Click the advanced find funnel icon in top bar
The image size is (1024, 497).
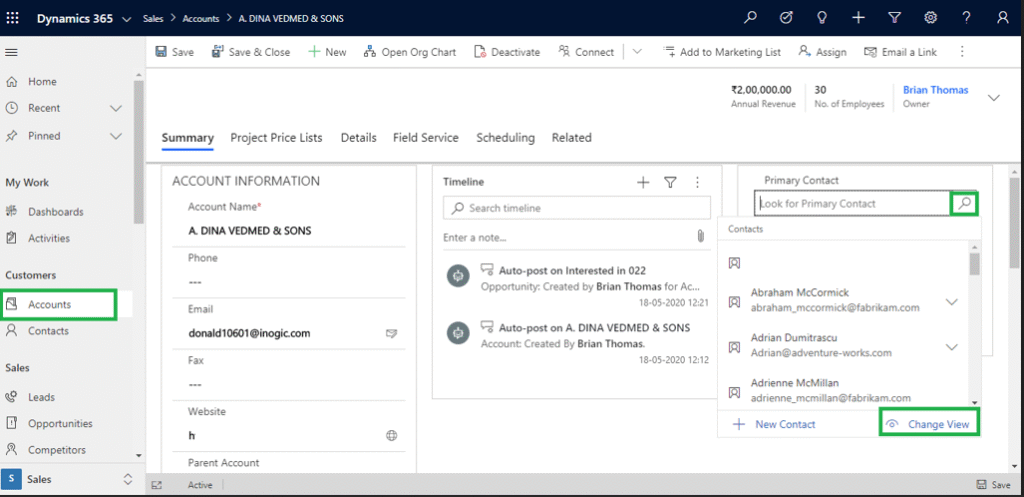pyautogui.click(x=894, y=18)
